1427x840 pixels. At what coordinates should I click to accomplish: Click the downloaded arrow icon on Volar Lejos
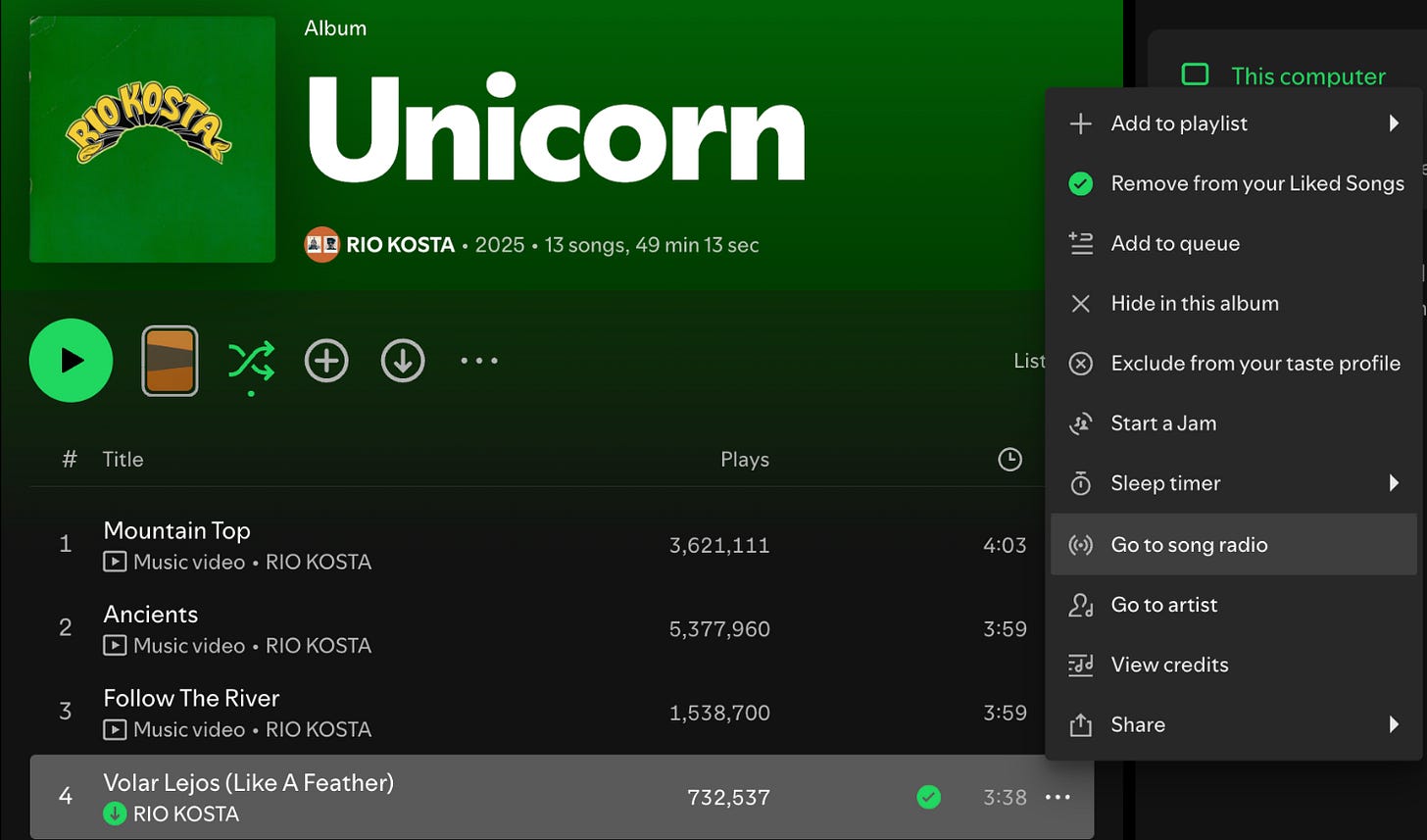[x=115, y=814]
